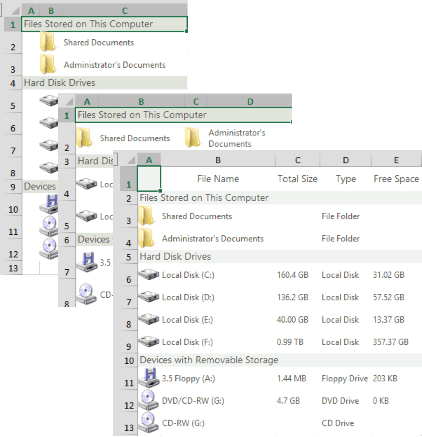Click the 'Floppy Drive' type cell
422x437 pixels.
345,378
